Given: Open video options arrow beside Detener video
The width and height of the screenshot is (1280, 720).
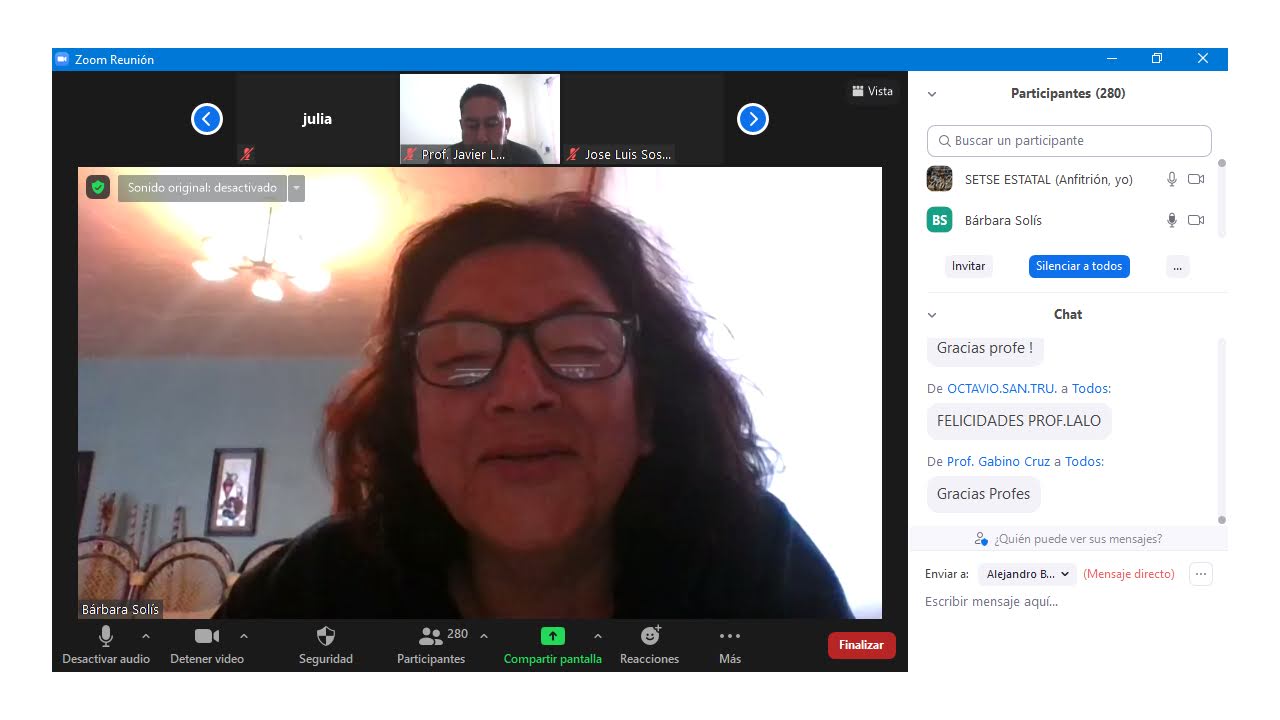Looking at the screenshot, I should [x=244, y=636].
